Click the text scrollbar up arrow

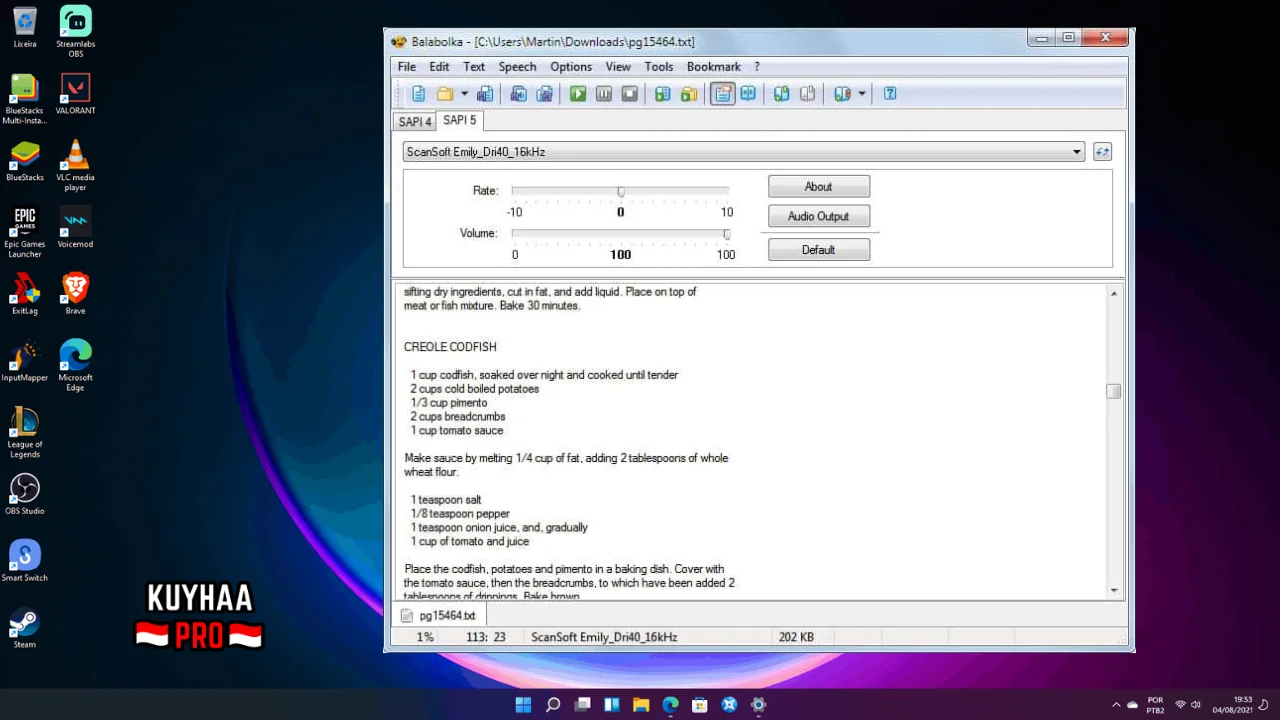1114,293
